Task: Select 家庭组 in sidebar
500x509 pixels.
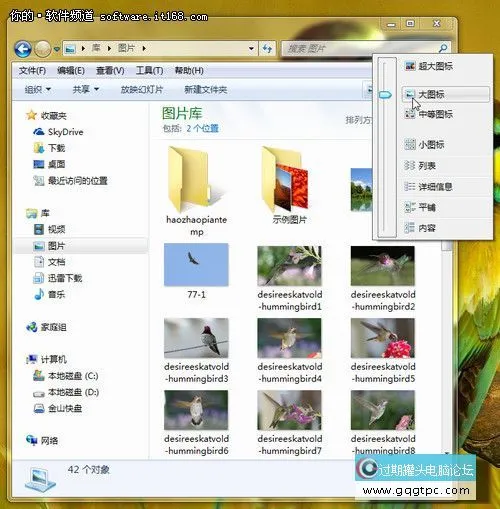Action: (46, 327)
